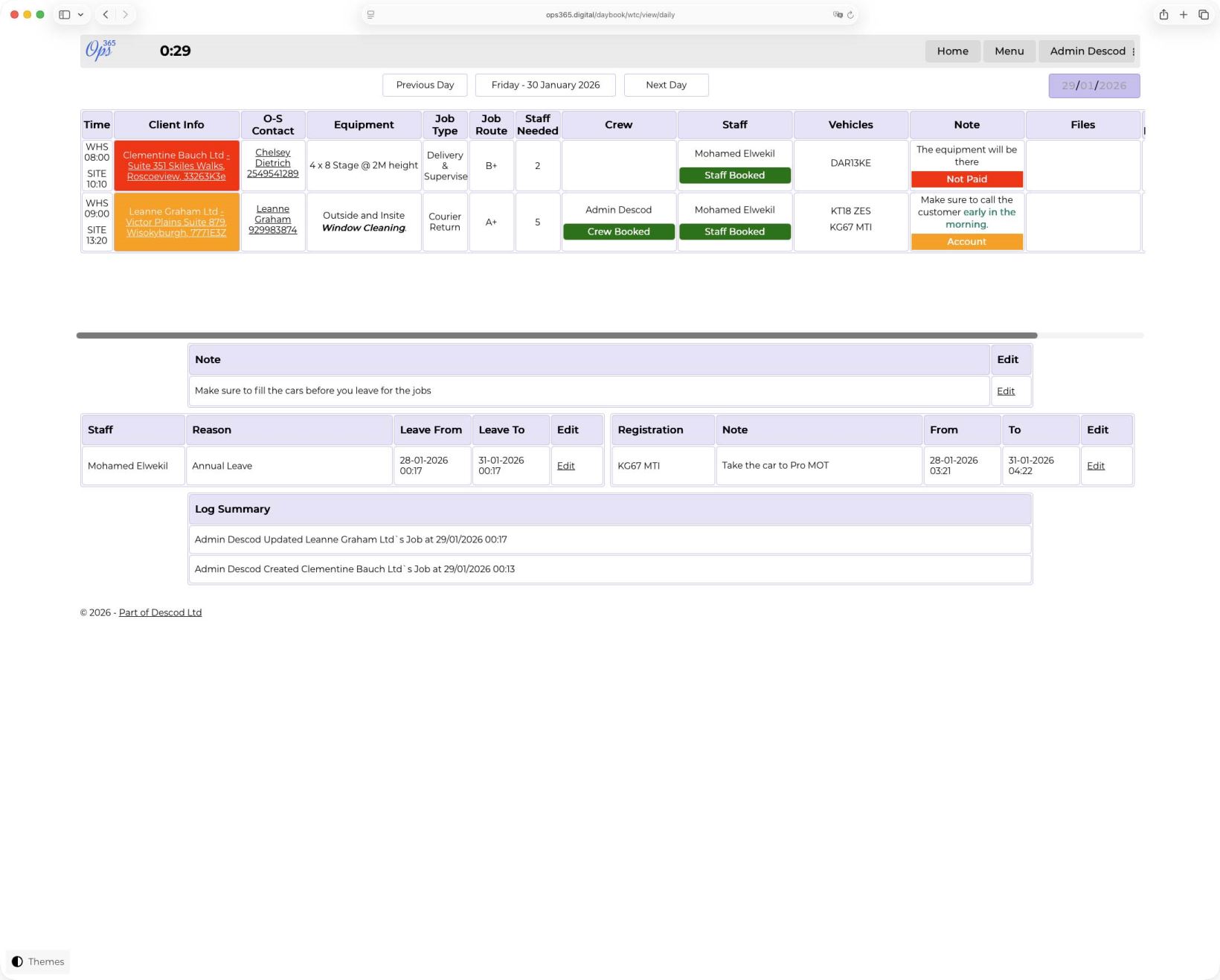The height and width of the screenshot is (980, 1220).
Task: Click the Safari share icon
Action: pos(1163,14)
